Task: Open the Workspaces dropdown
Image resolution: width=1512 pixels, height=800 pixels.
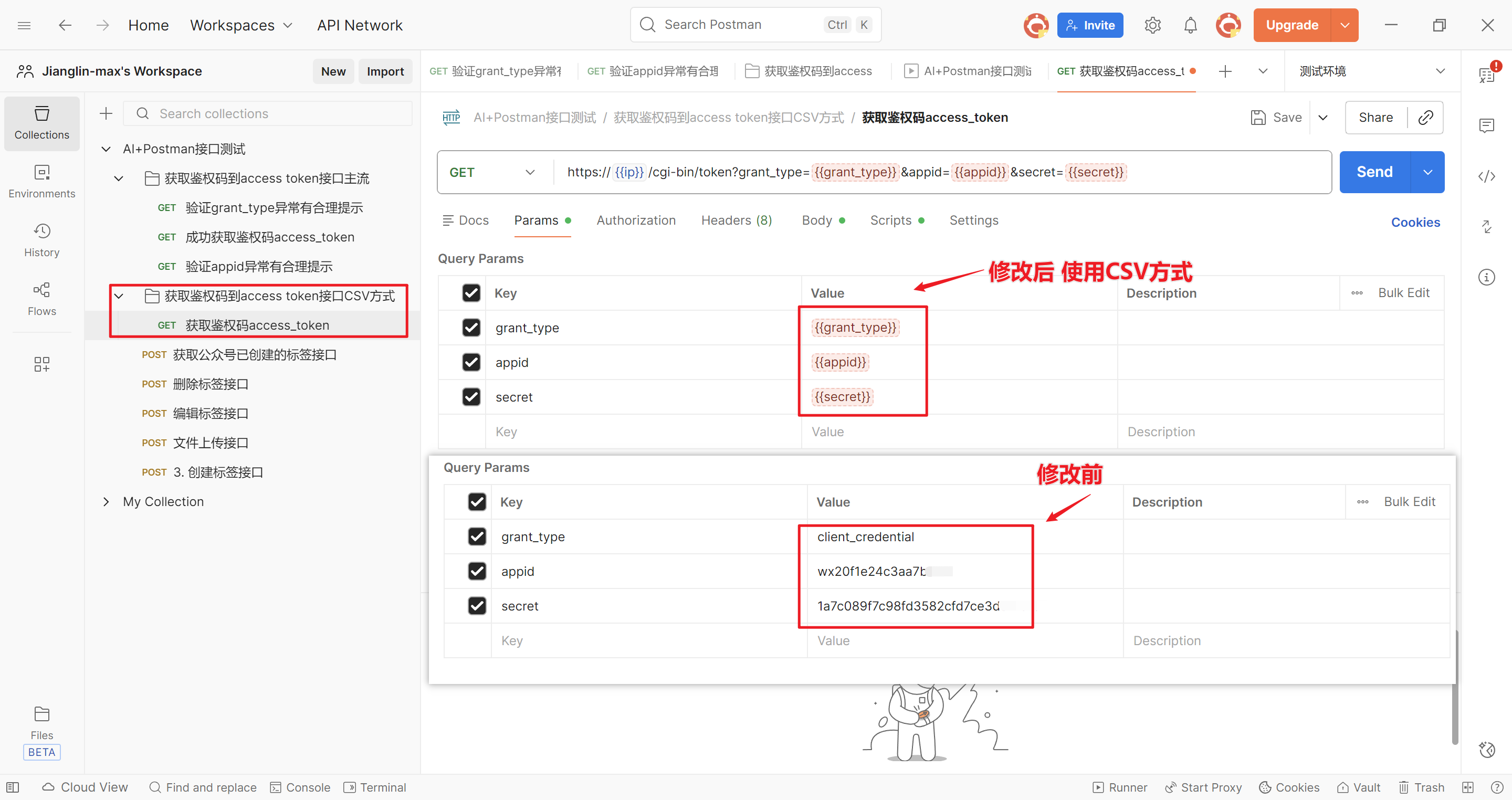Action: [x=240, y=25]
